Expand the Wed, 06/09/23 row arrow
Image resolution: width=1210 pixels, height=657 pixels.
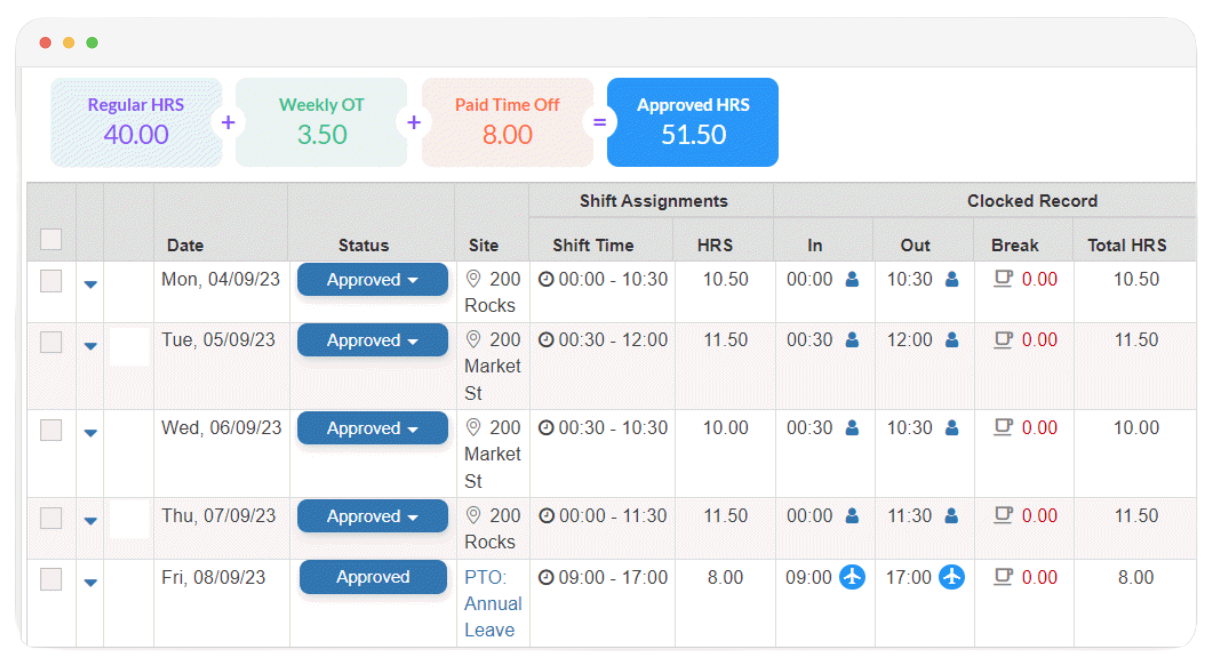click(90, 434)
